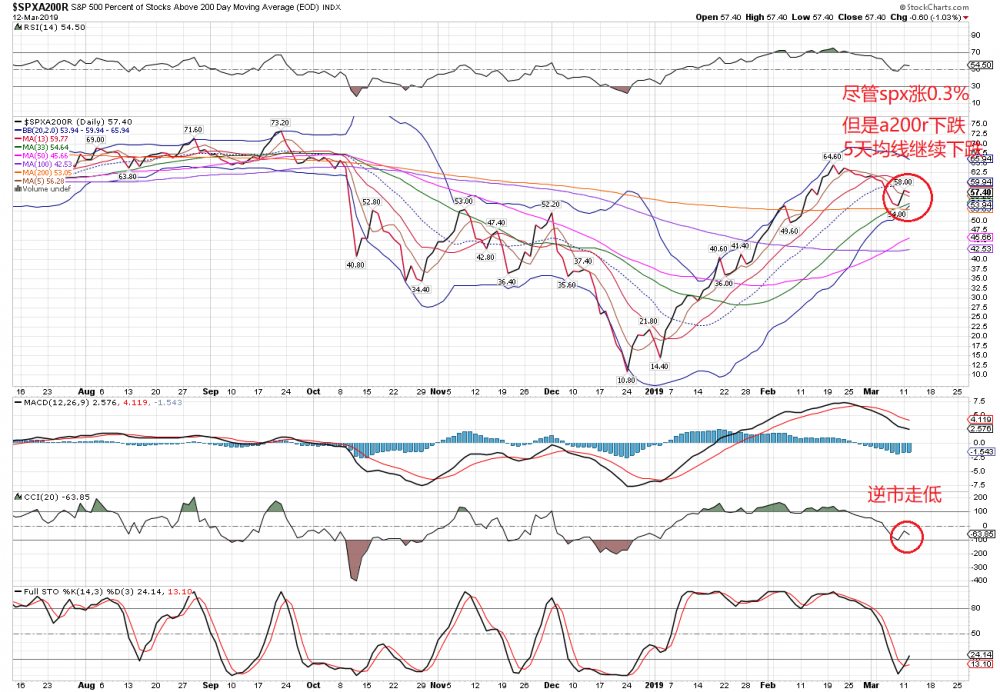Click the 14.40 low price label

coord(659,367)
